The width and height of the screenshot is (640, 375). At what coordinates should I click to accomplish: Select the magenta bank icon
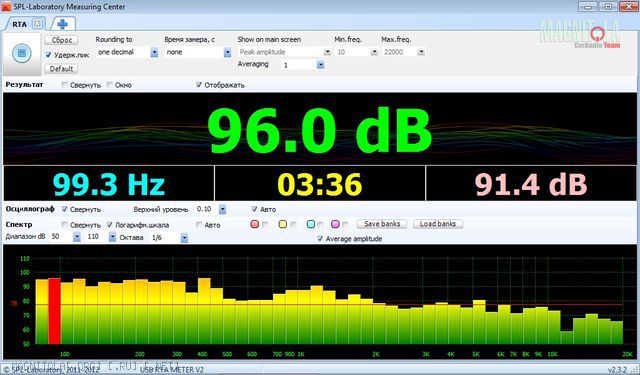[x=335, y=224]
